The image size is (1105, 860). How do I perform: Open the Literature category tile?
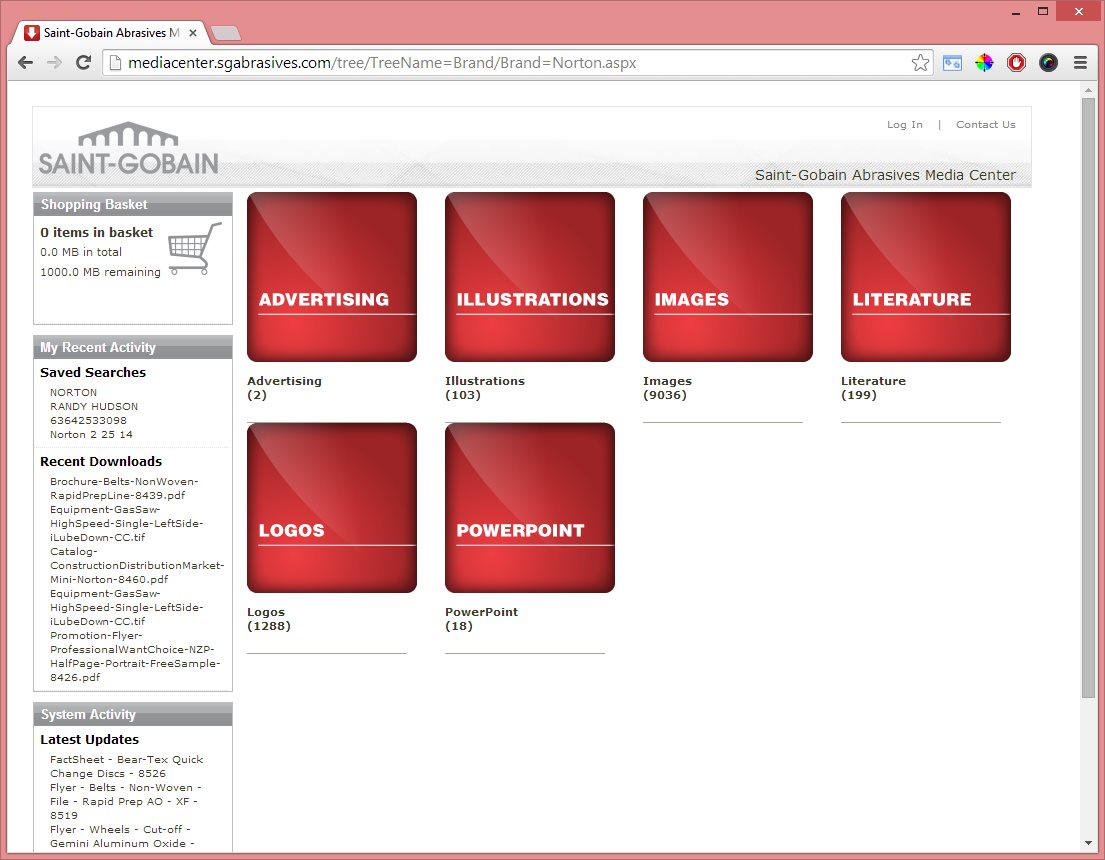[926, 277]
